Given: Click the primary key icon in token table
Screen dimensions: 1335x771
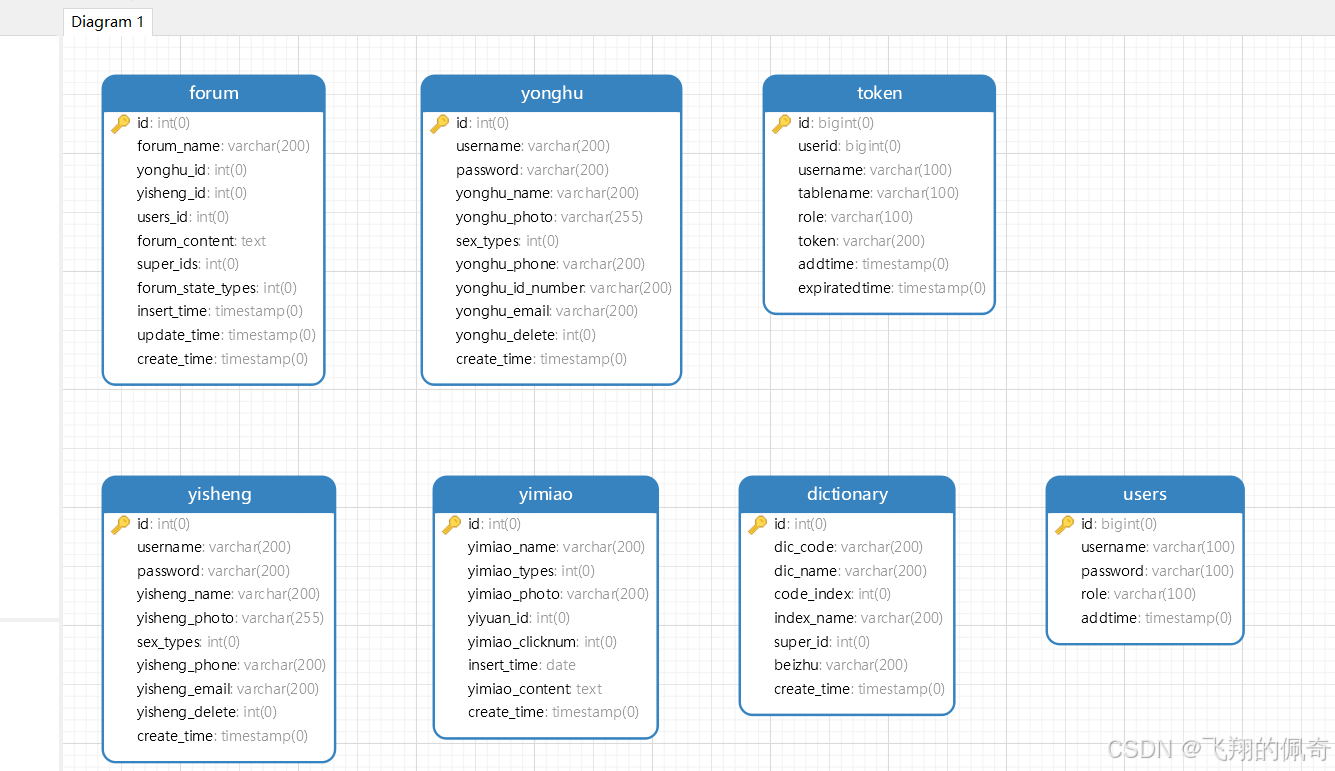Looking at the screenshot, I should 782,123.
